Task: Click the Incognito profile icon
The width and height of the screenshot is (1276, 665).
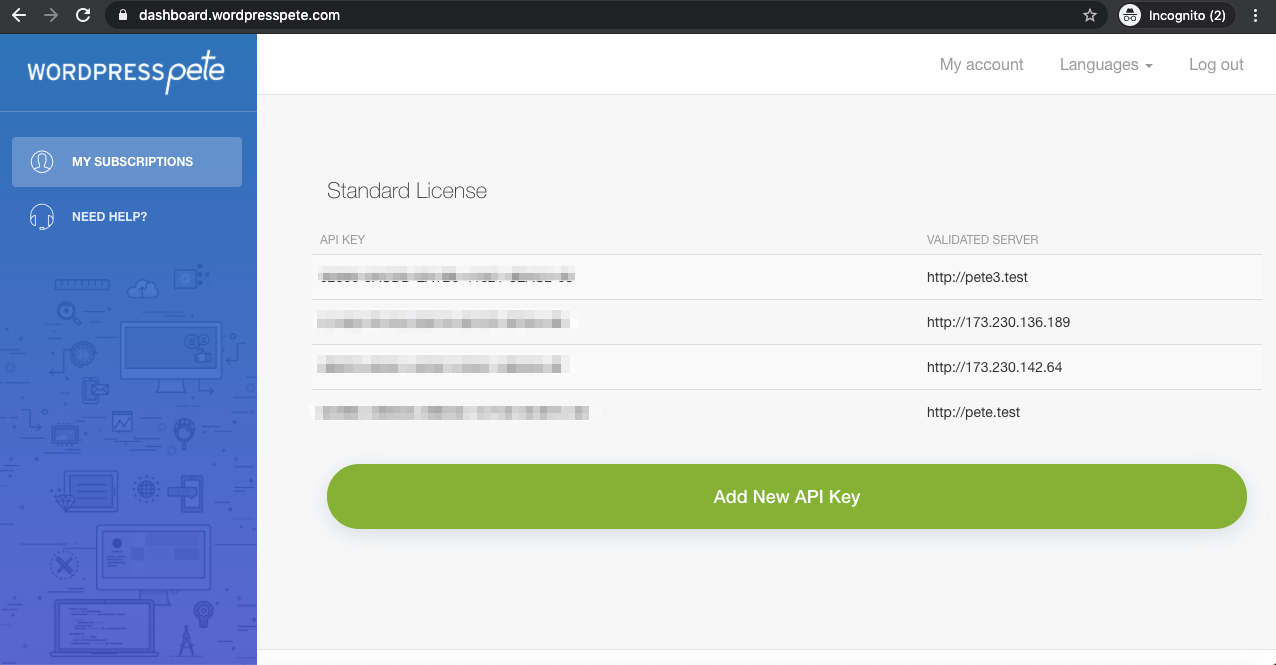Action: pyautogui.click(x=1130, y=16)
